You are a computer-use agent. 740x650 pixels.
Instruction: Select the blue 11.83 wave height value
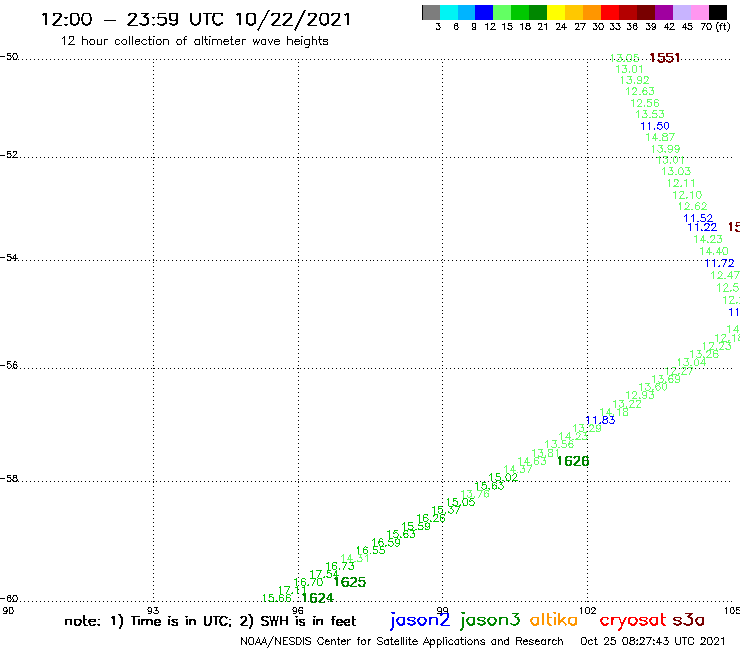coord(600,420)
